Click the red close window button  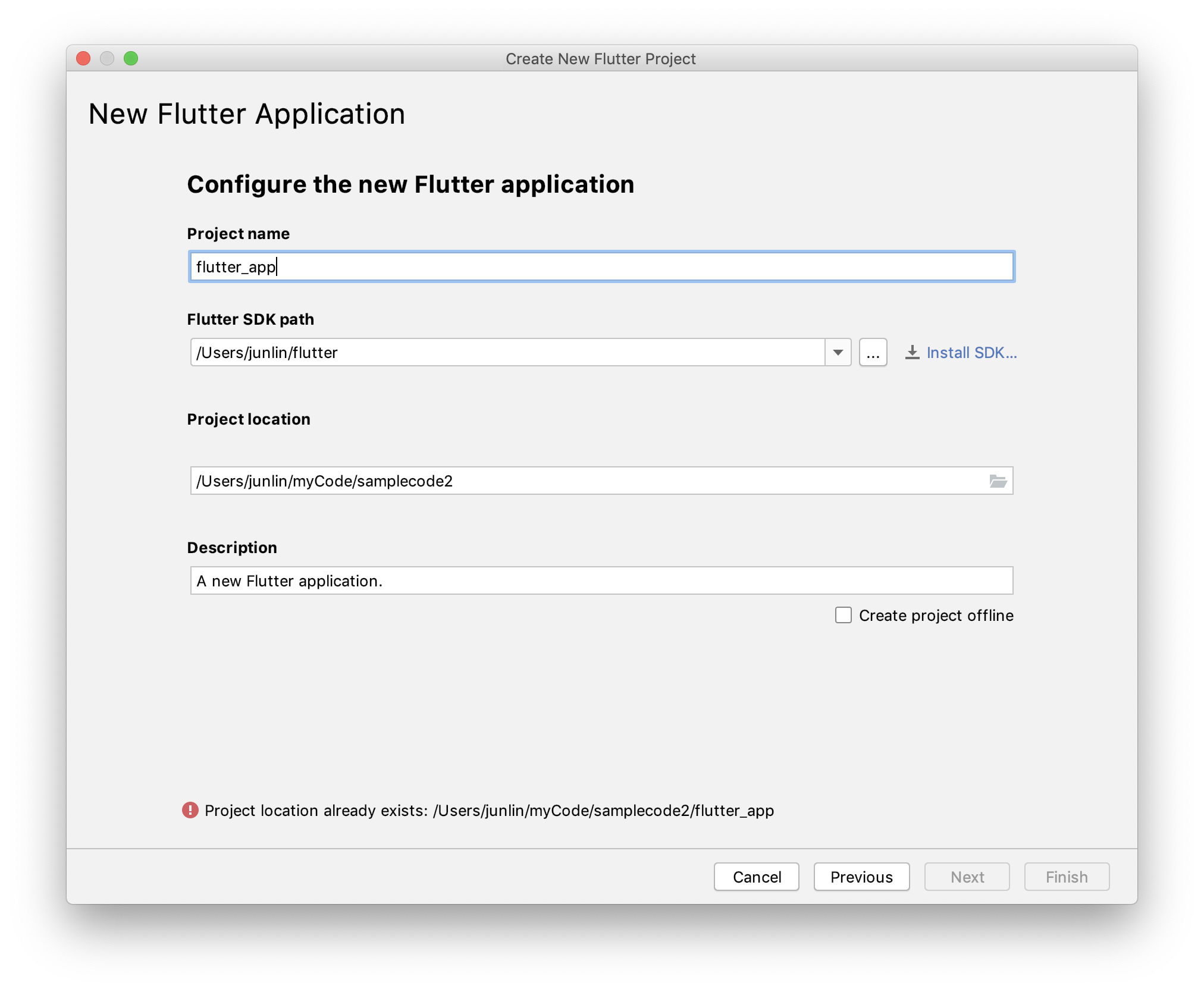83,58
